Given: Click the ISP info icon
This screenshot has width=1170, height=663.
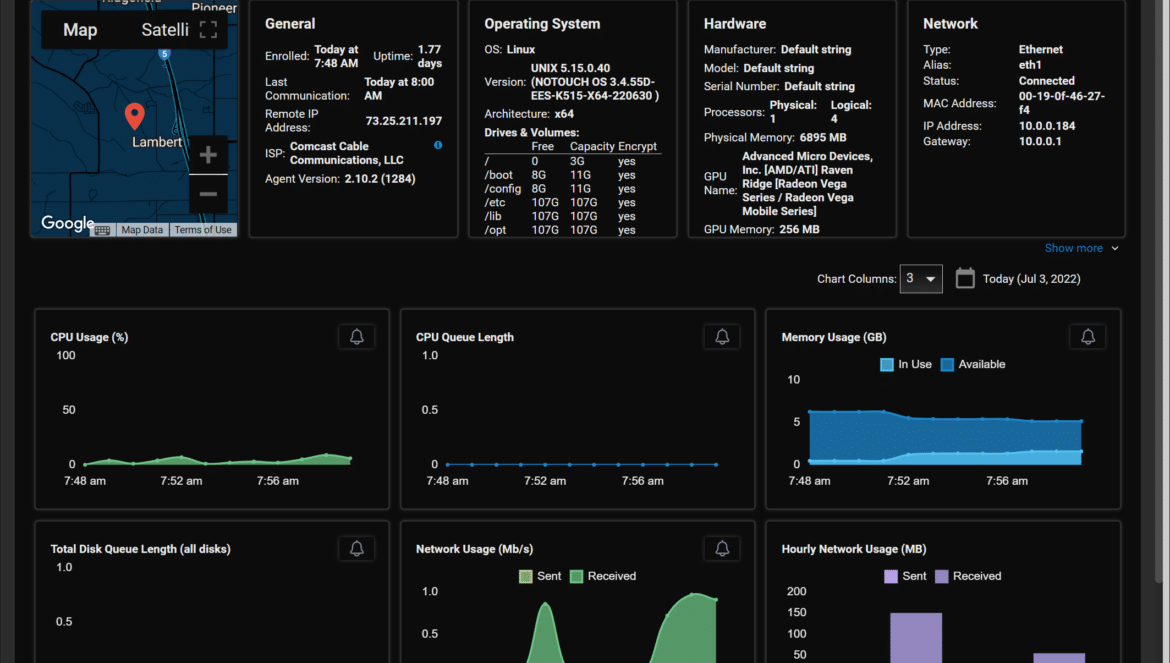Looking at the screenshot, I should [x=438, y=145].
